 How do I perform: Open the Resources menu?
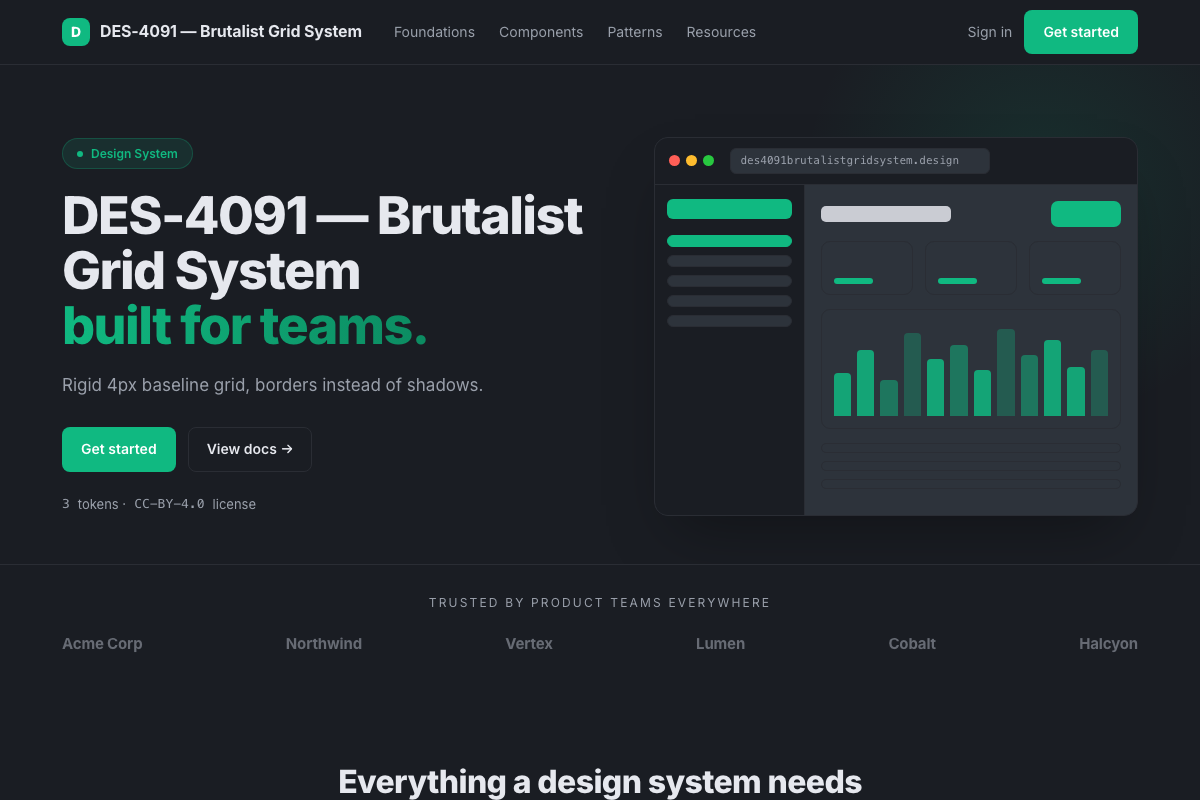click(721, 32)
